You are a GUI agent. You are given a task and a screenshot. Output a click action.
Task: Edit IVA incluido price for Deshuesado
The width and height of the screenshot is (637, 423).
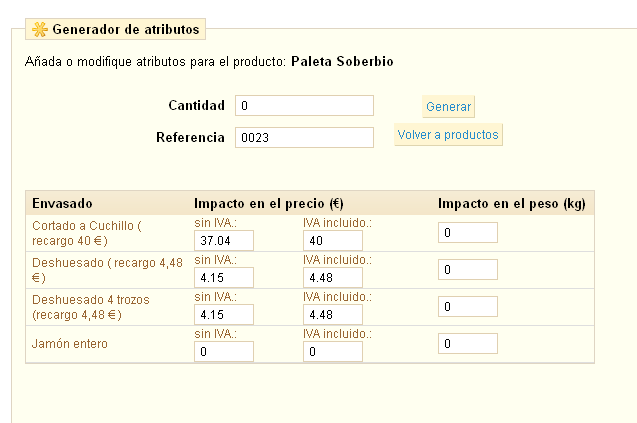tap(332, 277)
